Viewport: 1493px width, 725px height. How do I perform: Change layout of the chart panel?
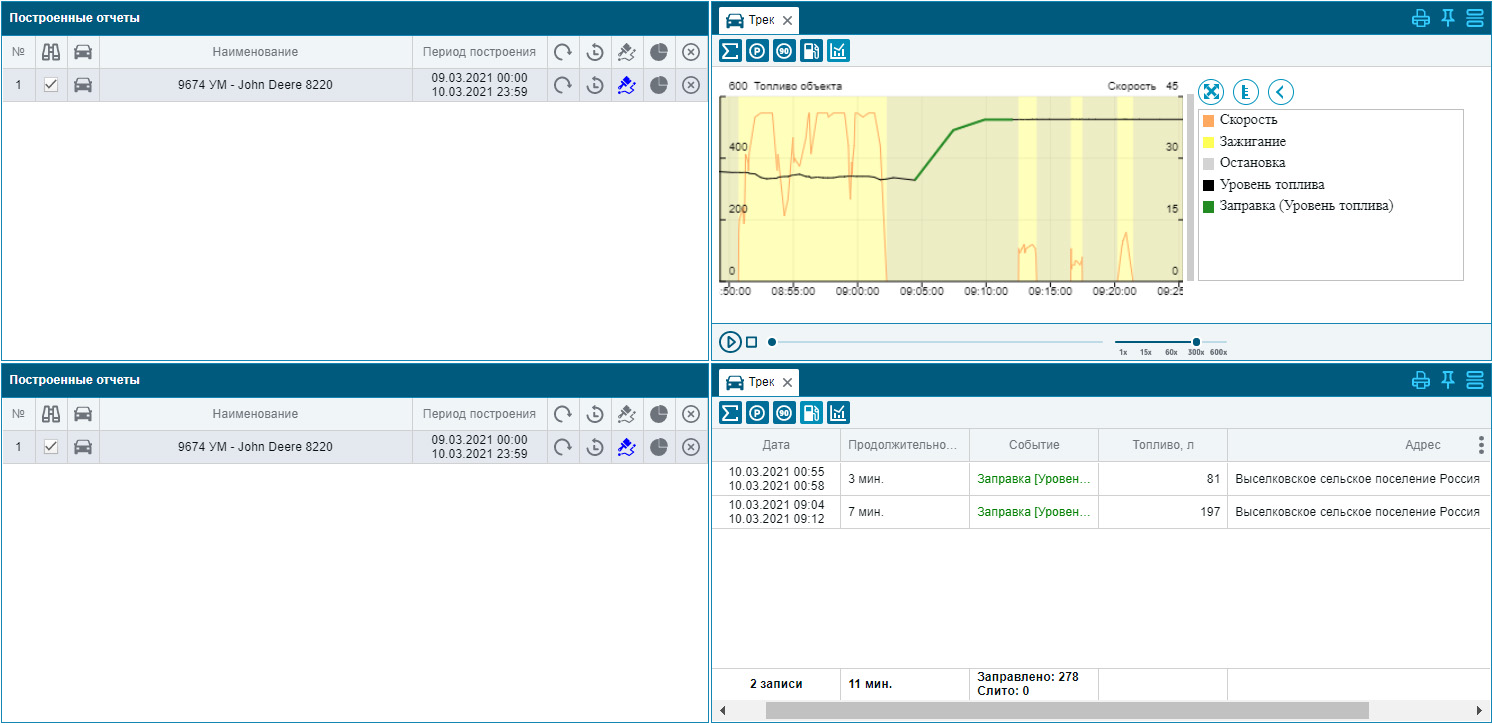1474,18
